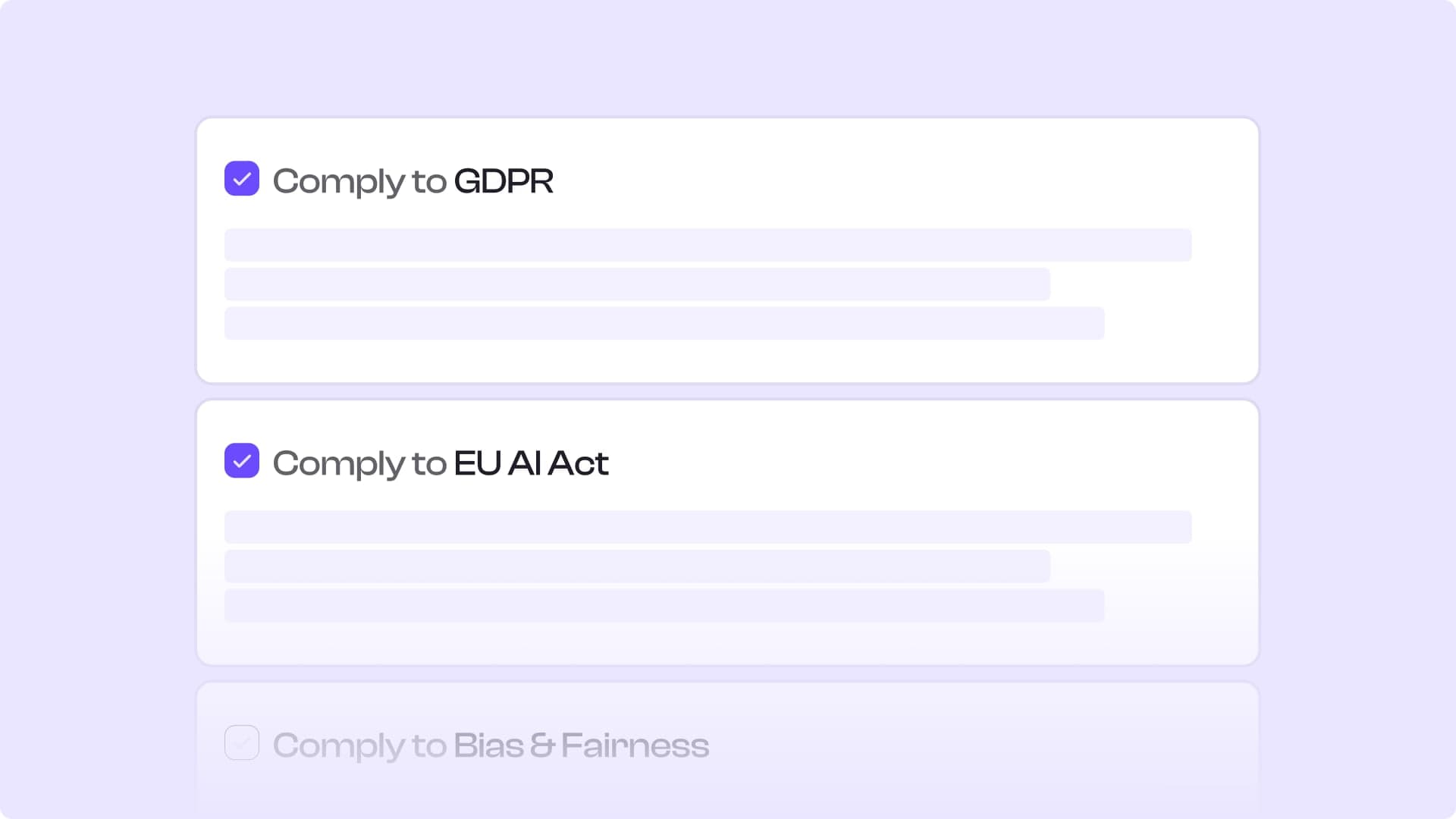This screenshot has width=1456, height=819.
Task: Select the last placeholder line under EU AI Act
Action: click(664, 606)
